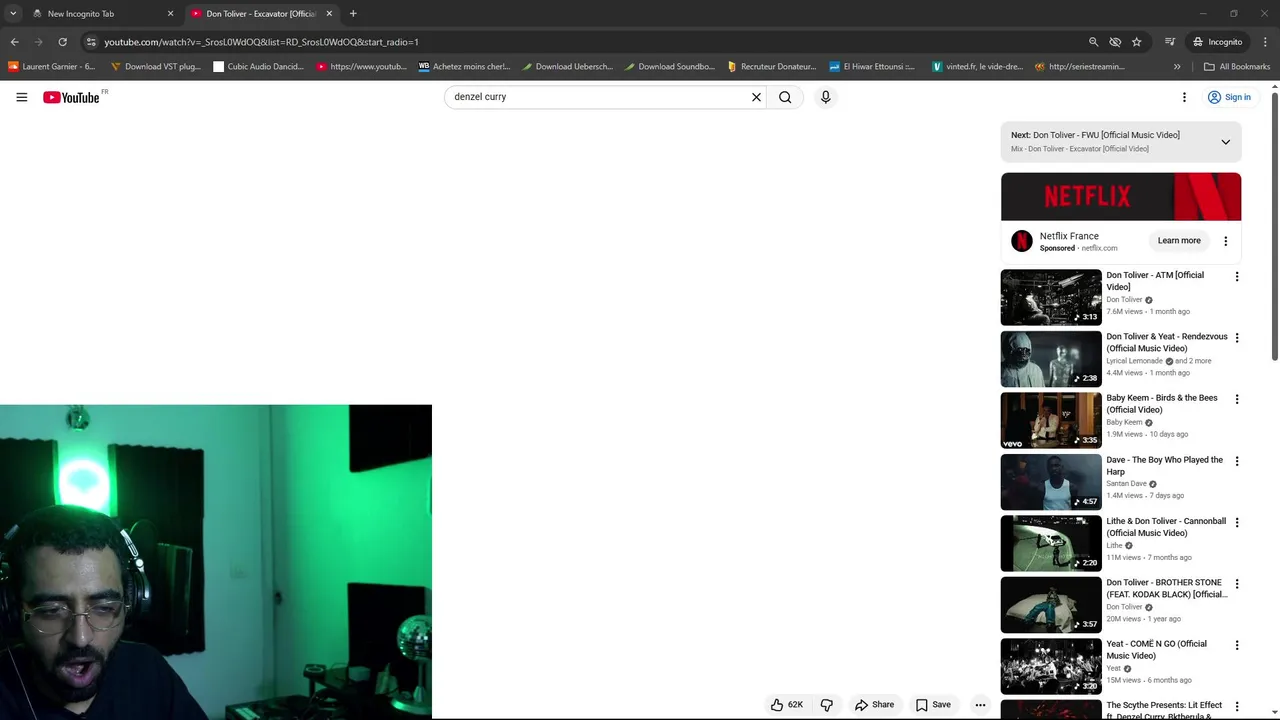1280x720 pixels.
Task: Click the page vertical scrollbar thumb
Action: coord(1275,225)
